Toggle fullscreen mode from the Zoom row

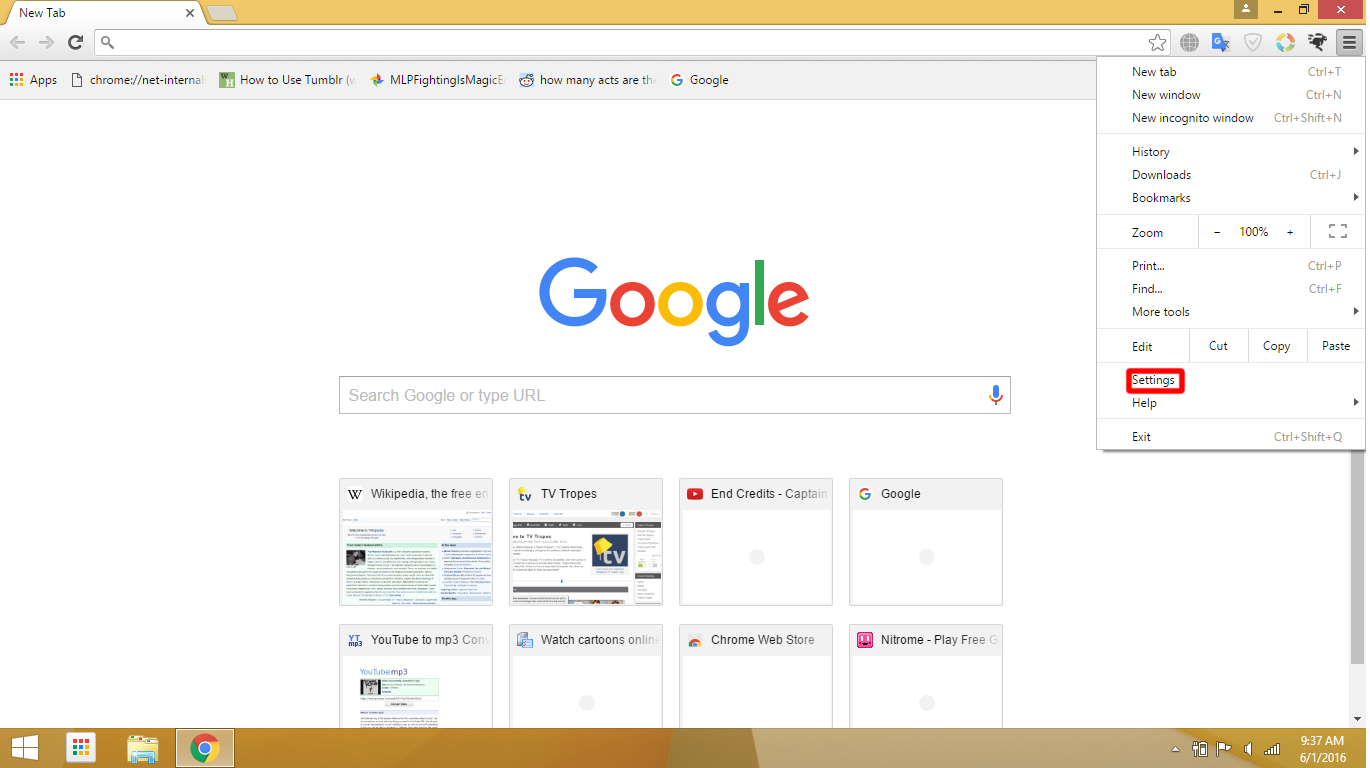pos(1337,232)
